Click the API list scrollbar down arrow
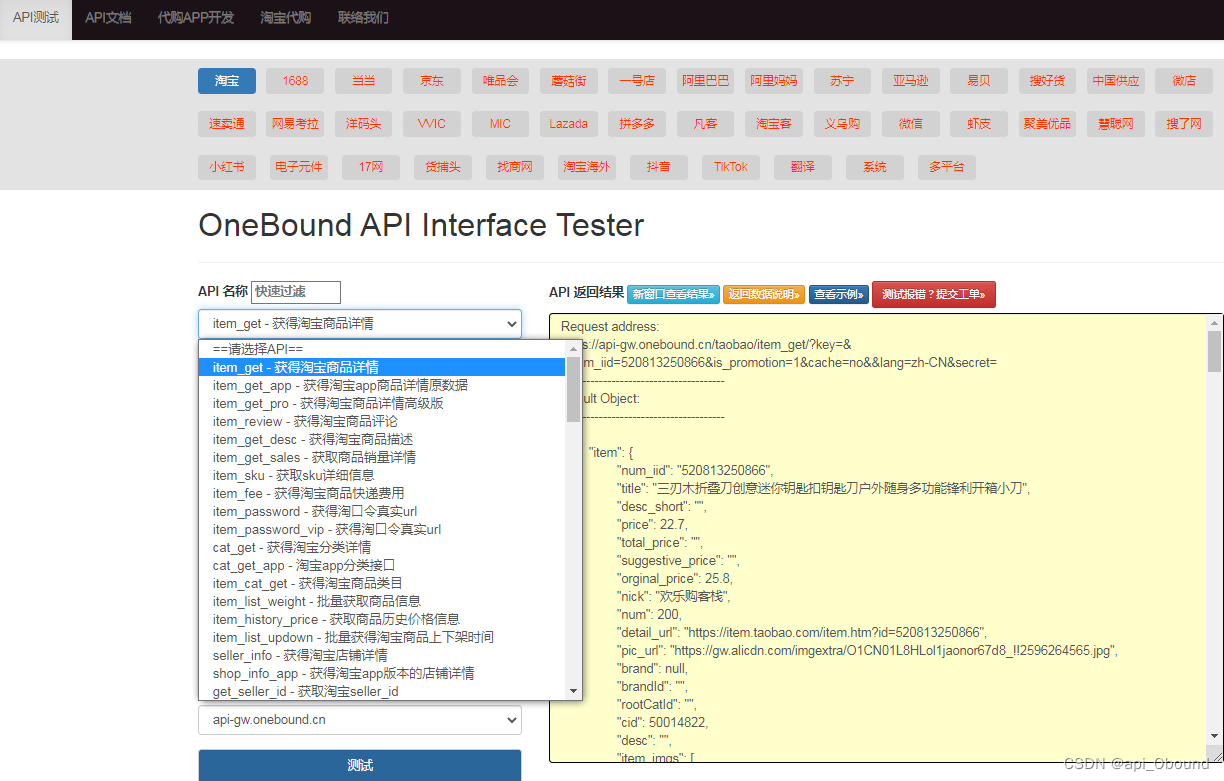Viewport: 1224px width, 781px height. click(574, 691)
